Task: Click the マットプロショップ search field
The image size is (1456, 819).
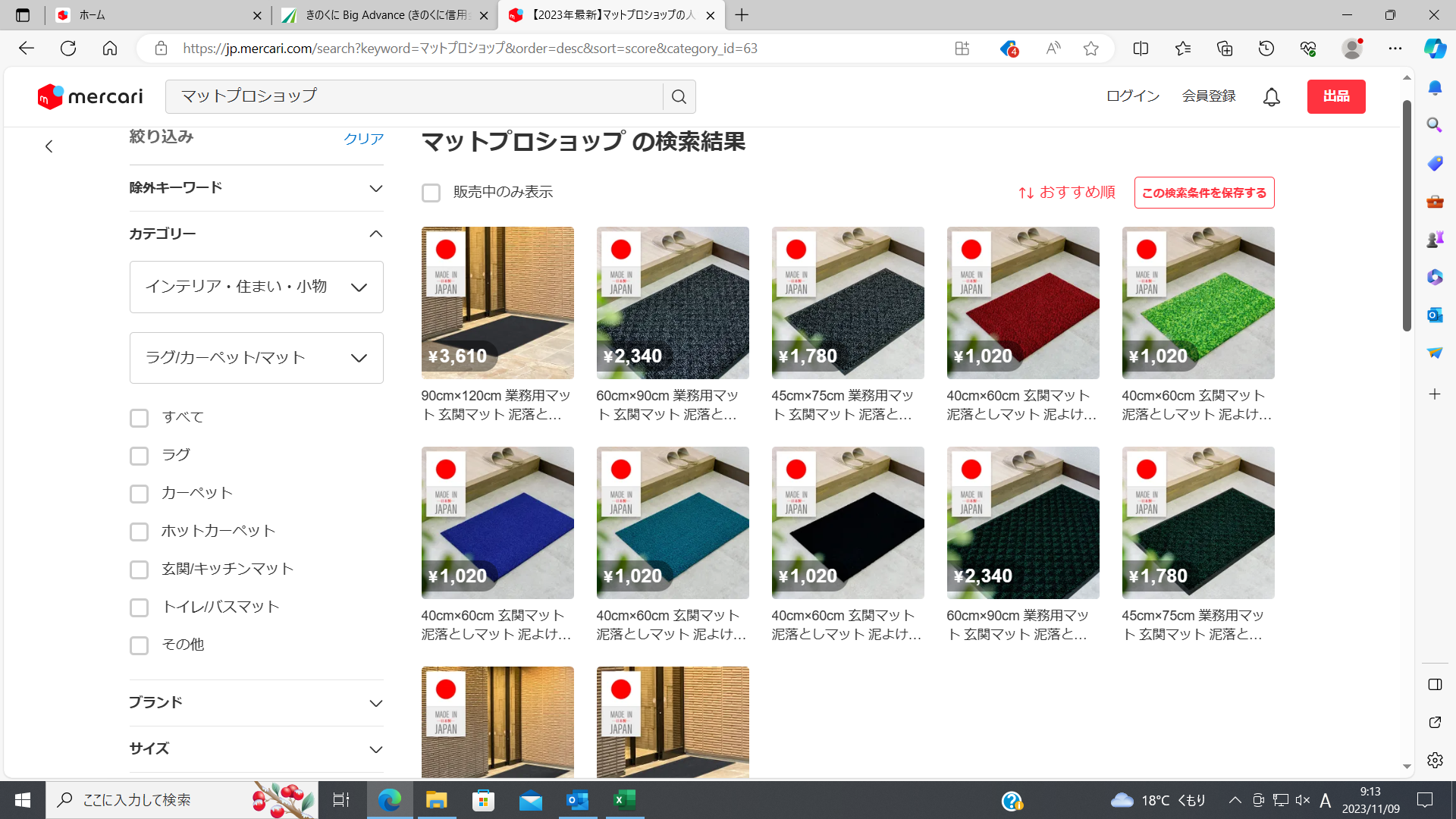Action: [414, 97]
